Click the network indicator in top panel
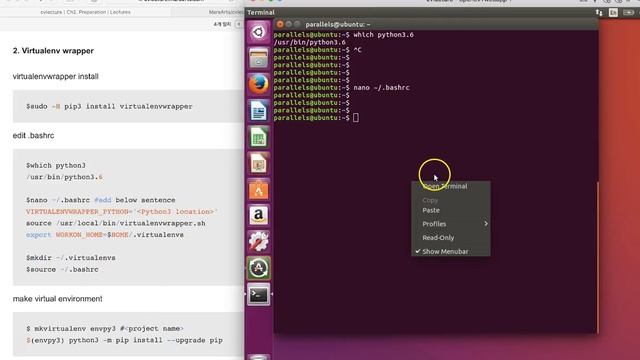The width and height of the screenshot is (640, 360). pyautogui.click(x=599, y=13)
